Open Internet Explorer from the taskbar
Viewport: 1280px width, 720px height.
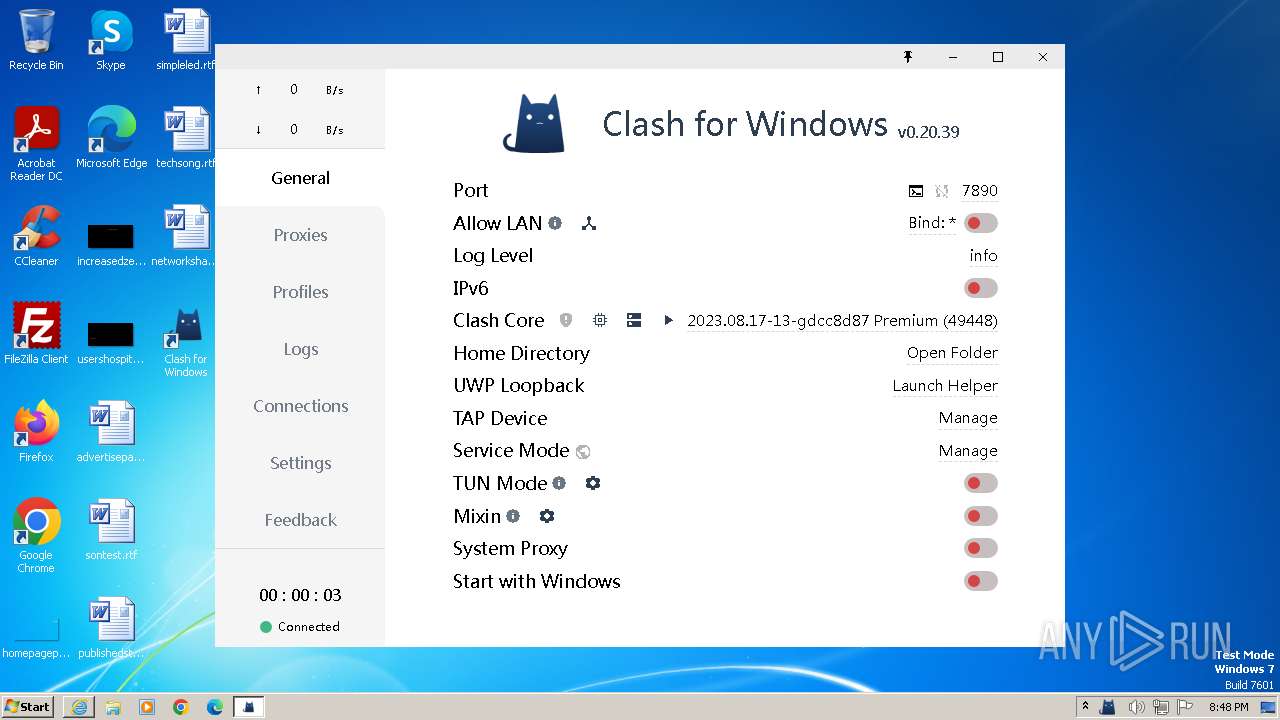(x=79, y=707)
